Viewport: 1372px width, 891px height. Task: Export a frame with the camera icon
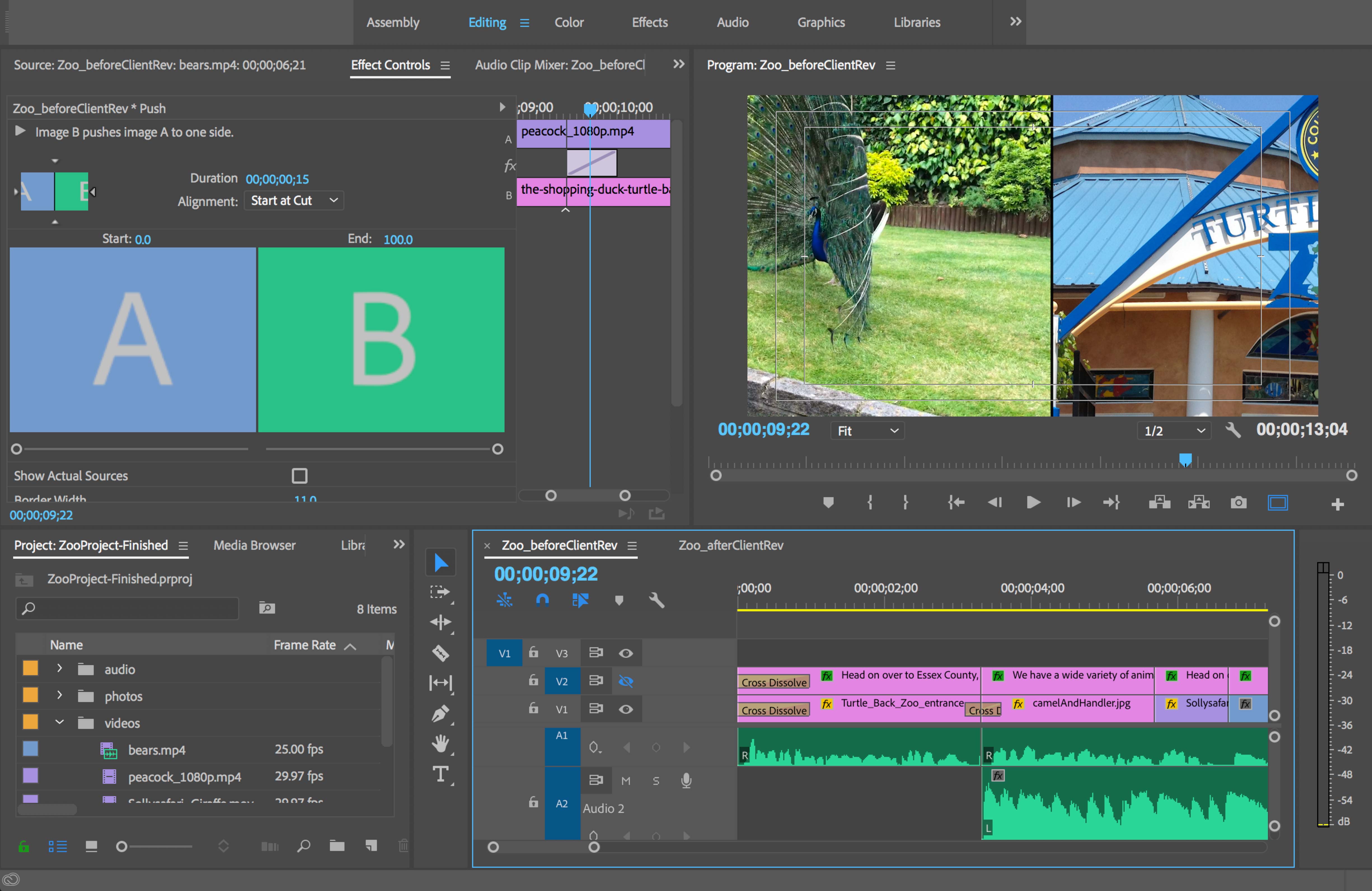click(x=1239, y=502)
